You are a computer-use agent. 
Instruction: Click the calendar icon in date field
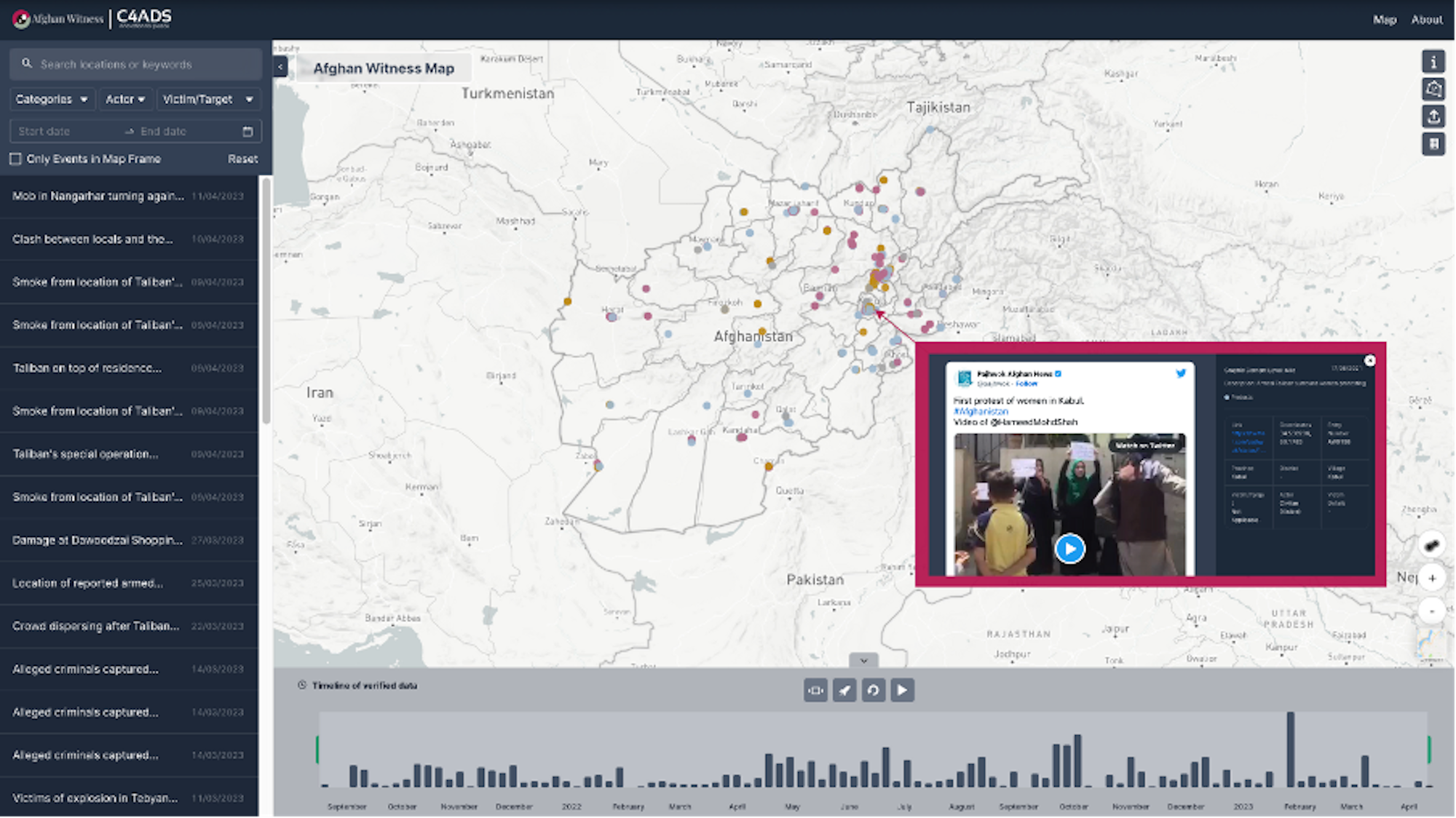coord(248,132)
